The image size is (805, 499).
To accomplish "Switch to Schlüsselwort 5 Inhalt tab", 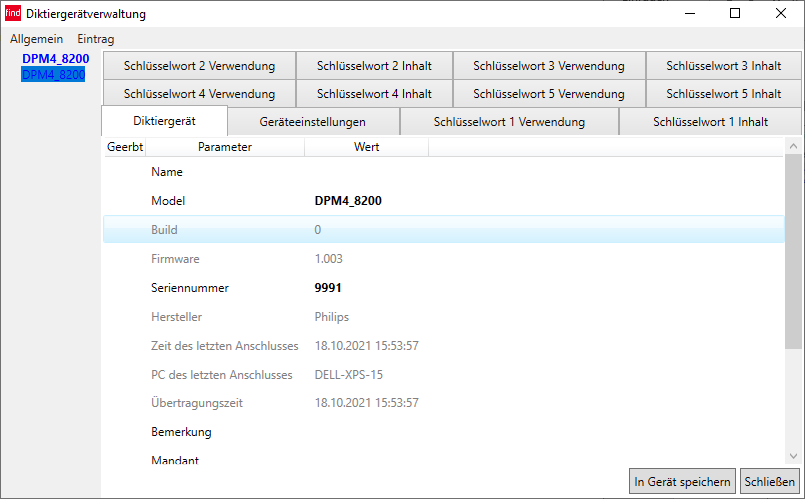I will click(x=723, y=94).
